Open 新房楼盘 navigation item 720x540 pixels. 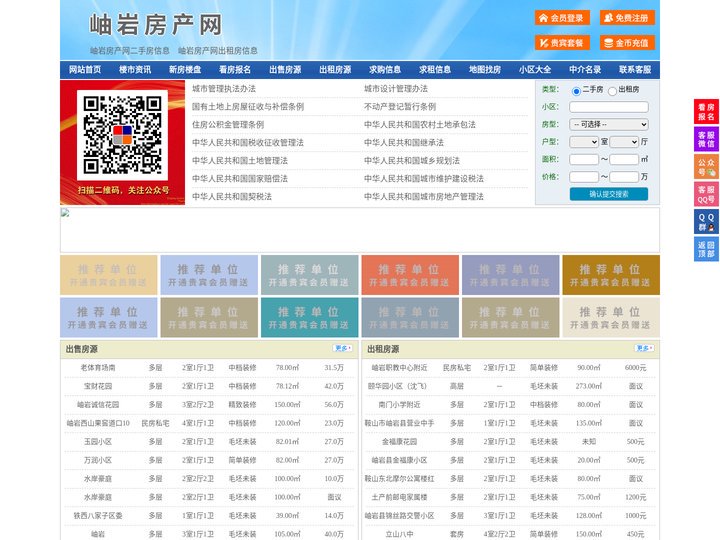pyautogui.click(x=185, y=70)
